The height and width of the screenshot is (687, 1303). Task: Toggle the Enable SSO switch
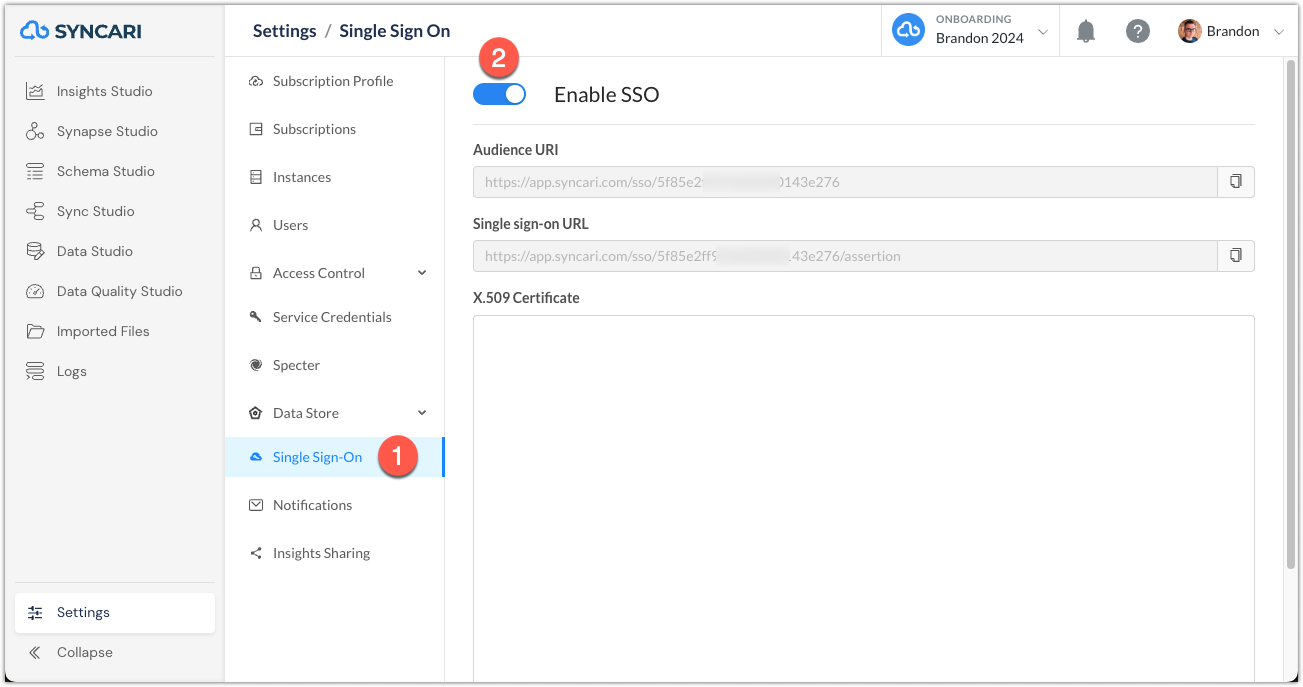click(499, 94)
